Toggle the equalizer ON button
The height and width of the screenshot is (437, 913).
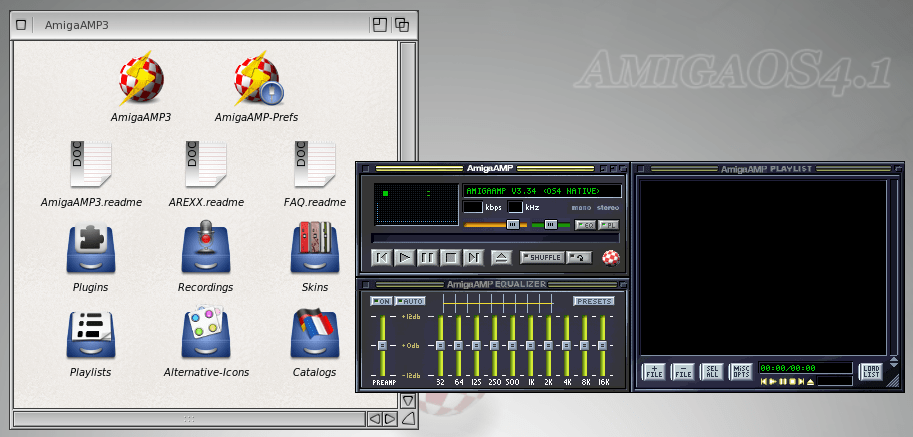pos(381,301)
